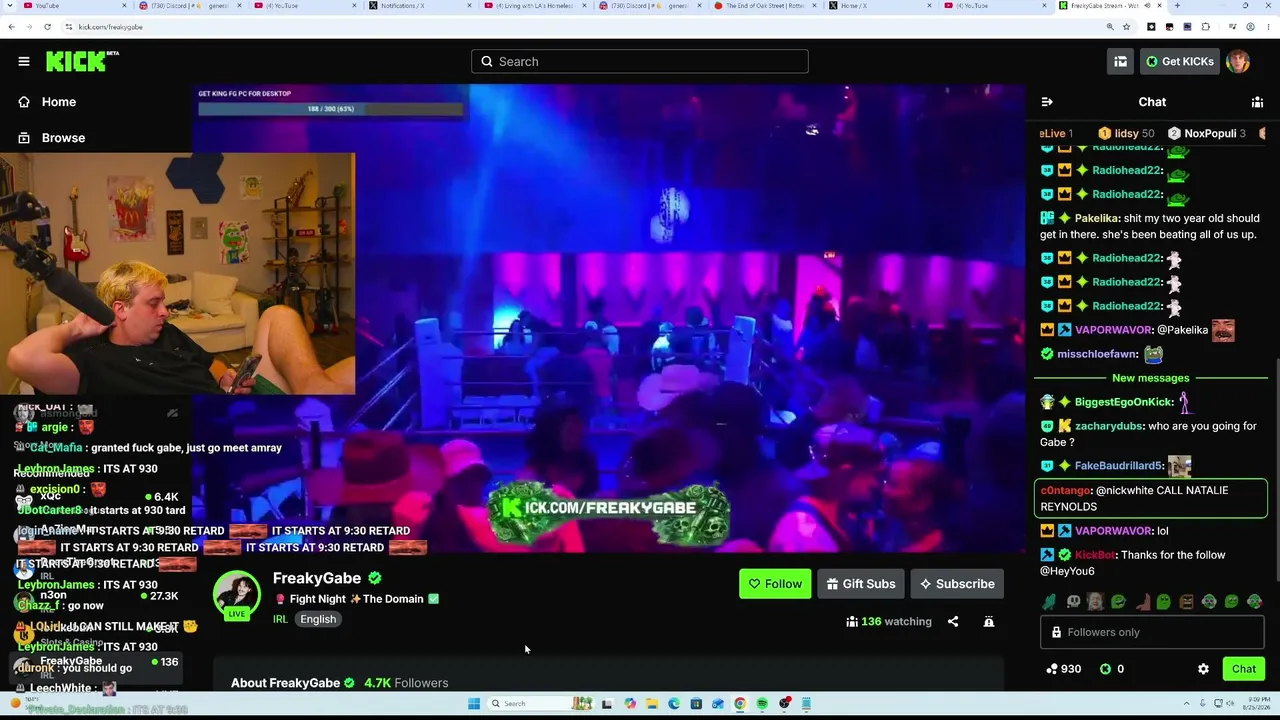
Task: Share the stream via share icon
Action: (953, 621)
